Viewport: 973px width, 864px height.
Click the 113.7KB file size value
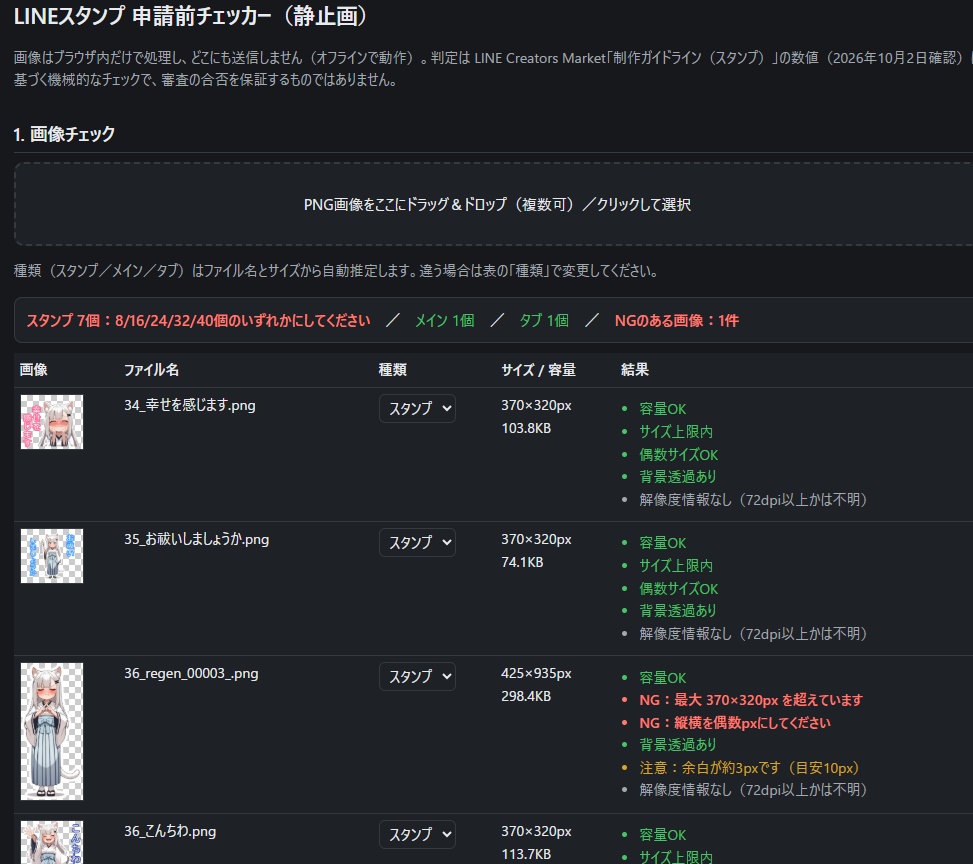526,854
